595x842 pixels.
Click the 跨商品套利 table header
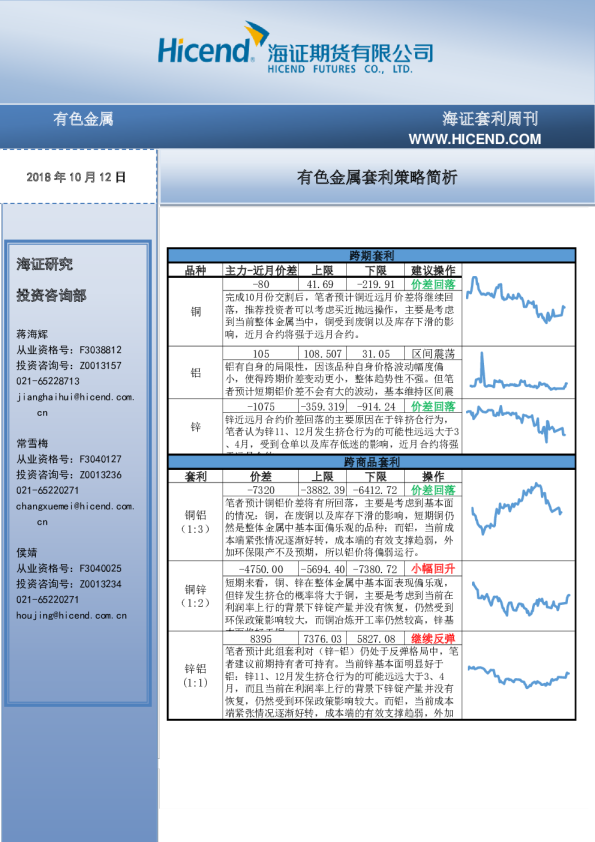pos(372,462)
